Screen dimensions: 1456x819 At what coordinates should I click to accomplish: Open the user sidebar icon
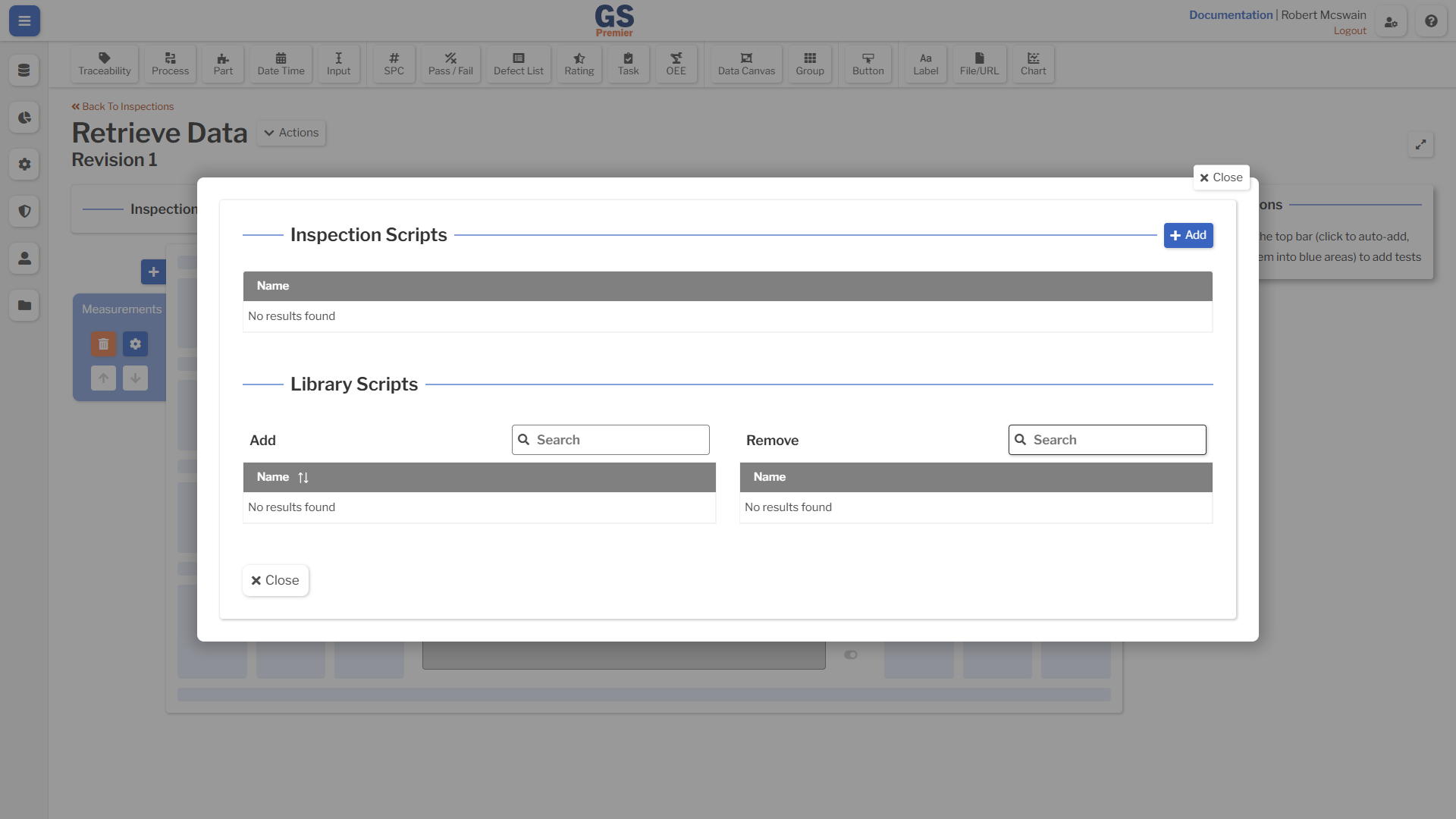point(24,259)
